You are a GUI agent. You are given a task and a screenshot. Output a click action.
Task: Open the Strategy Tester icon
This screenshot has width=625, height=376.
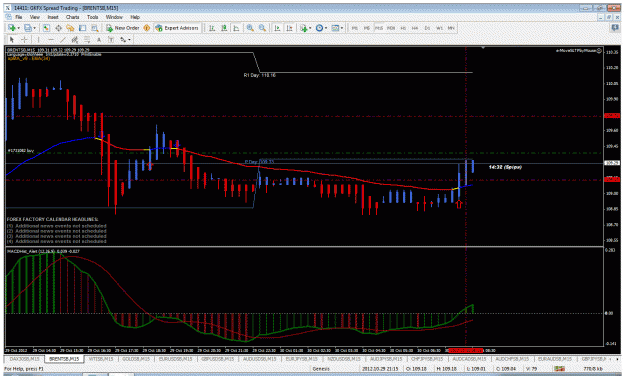[x=94, y=28]
